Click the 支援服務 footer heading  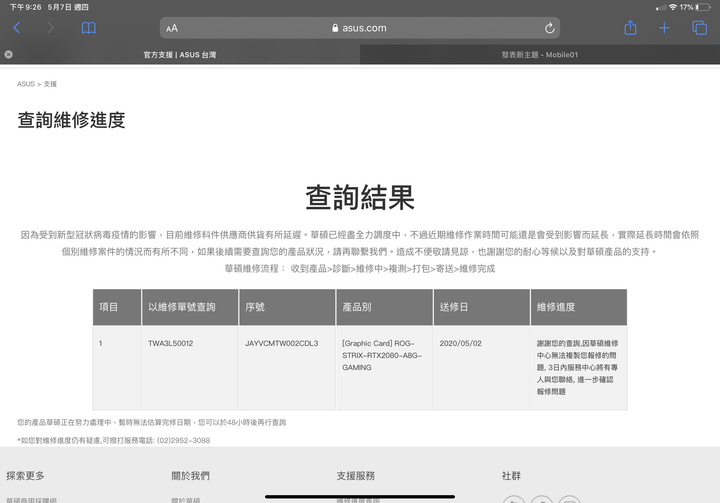click(x=356, y=476)
